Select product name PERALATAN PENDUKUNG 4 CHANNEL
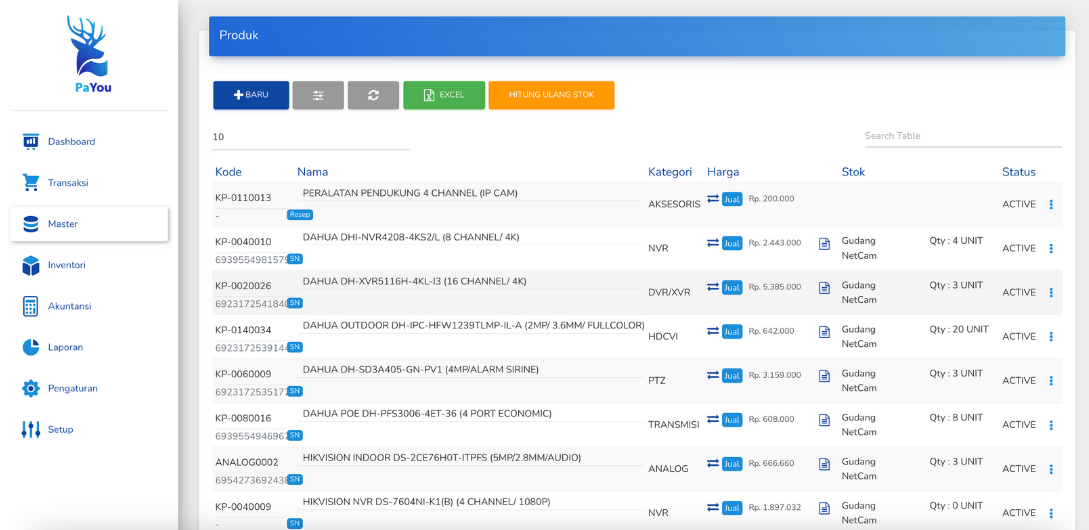This screenshot has width=1089, height=530. pos(410,193)
